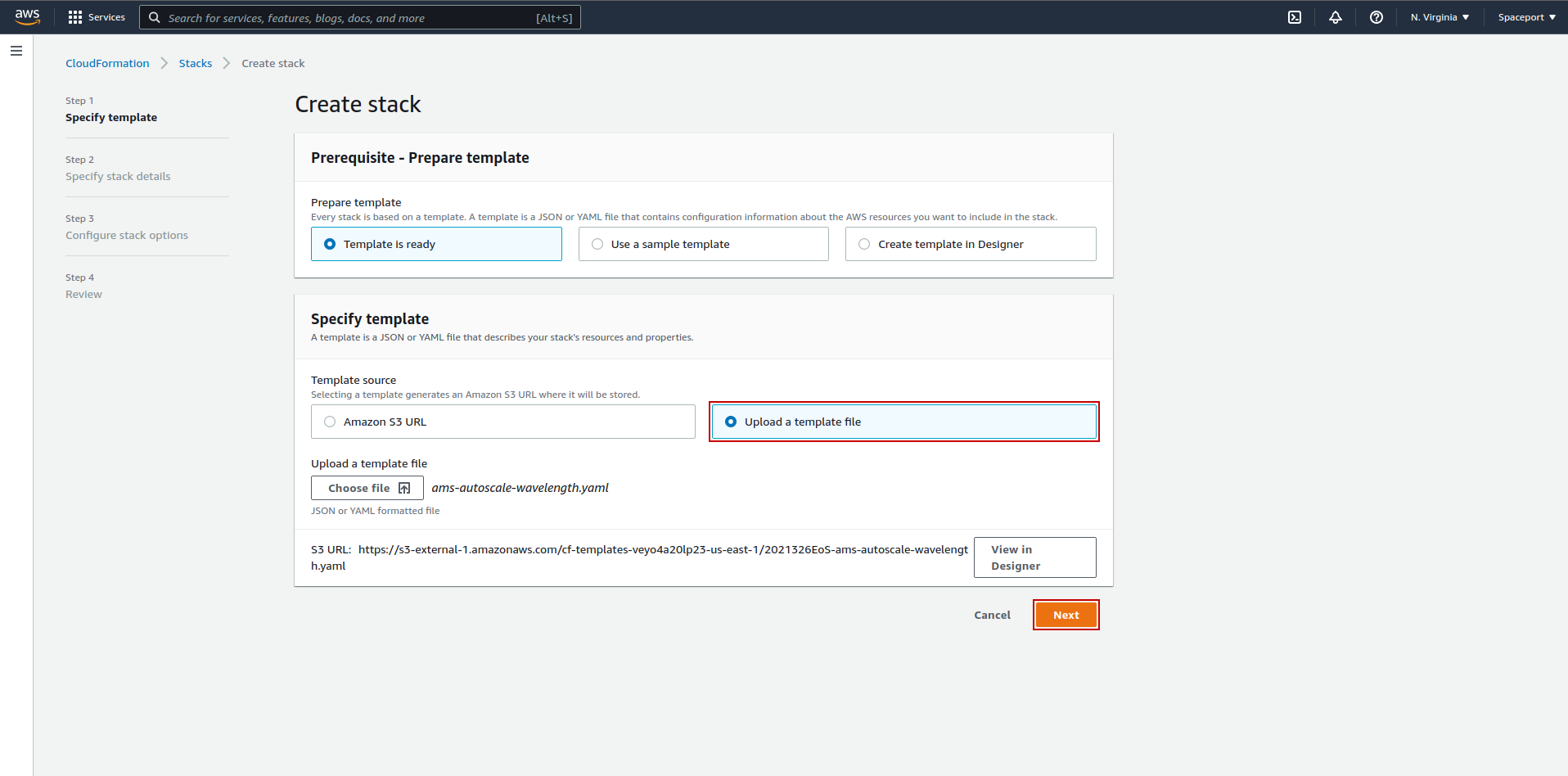This screenshot has height=776, width=1568.
Task: Select Upload a template file option
Action: coord(903,422)
